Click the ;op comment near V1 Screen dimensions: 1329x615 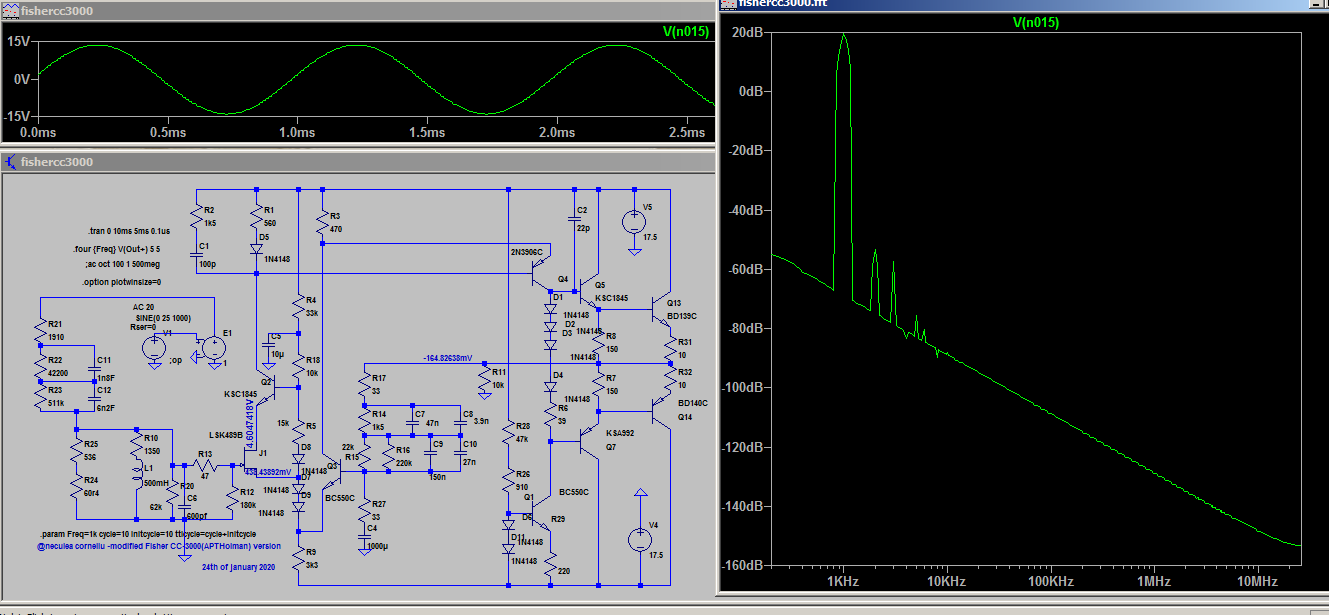176,360
